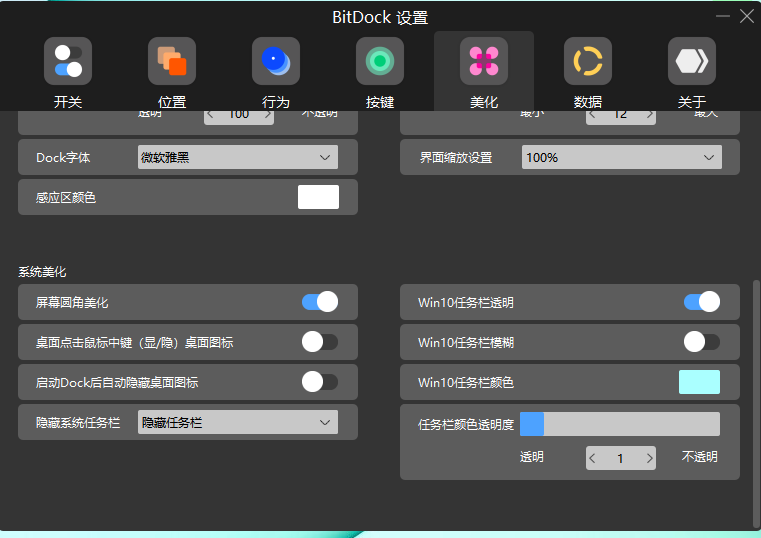Close the BitDock 设置 window
This screenshot has width=761, height=538.
[x=746, y=16]
